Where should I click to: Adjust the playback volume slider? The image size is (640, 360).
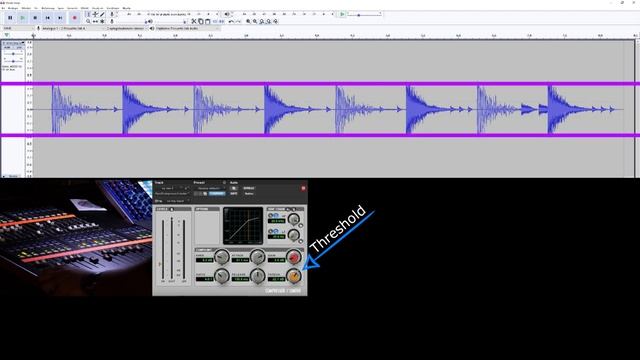[x=169, y=21]
